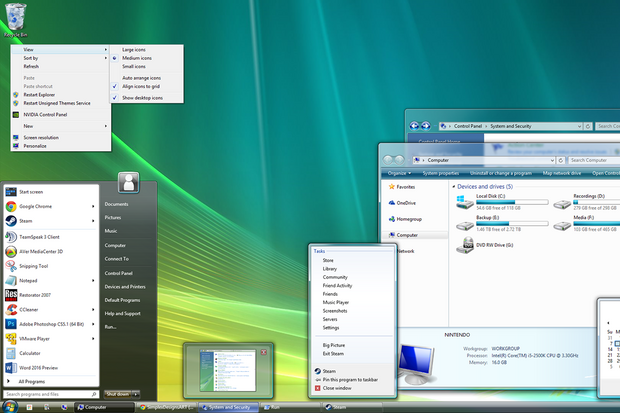620x413 pixels.
Task: Toggle Align icons to grid option
Action: tap(141, 87)
